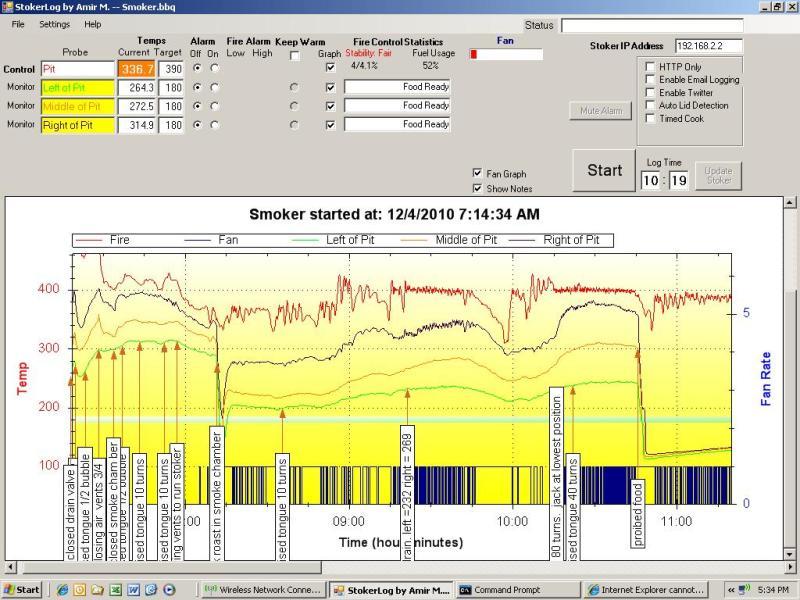Open the Windows Start menu

click(22, 590)
